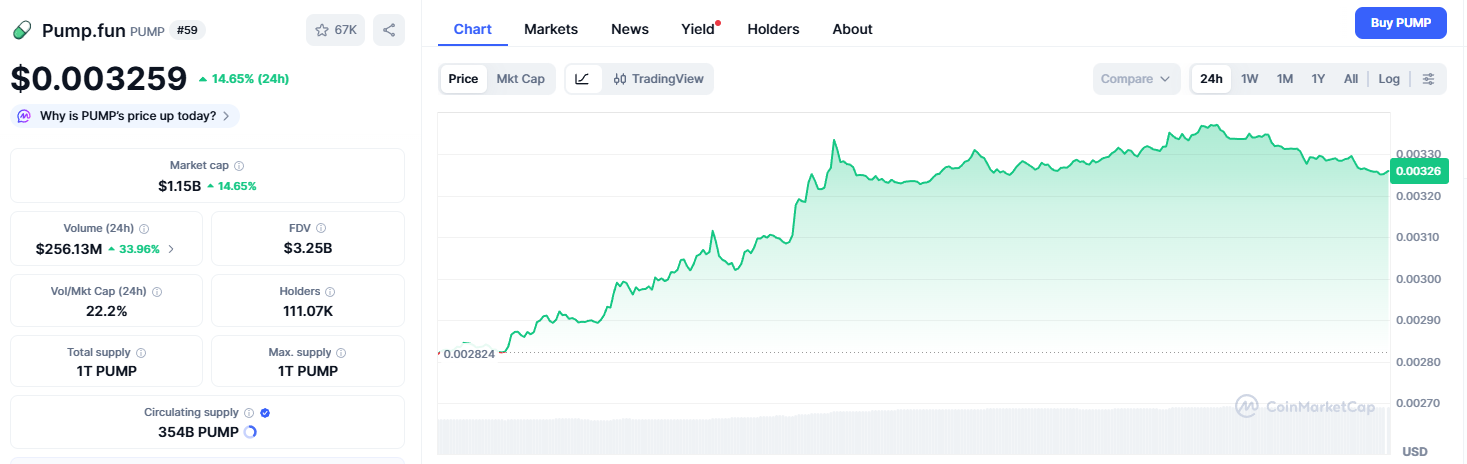Click the $1.15B market cap value
1467x464 pixels.
coord(180,186)
